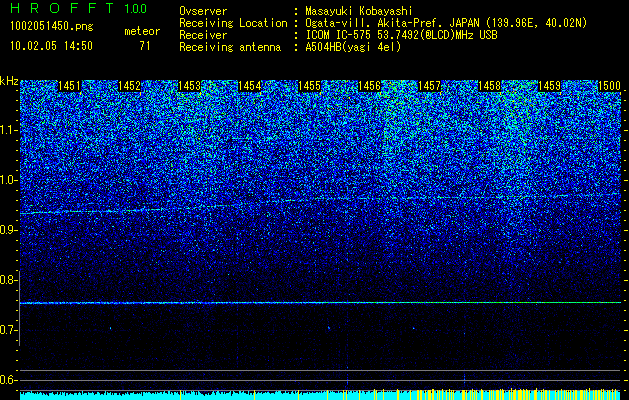
Task: Click the ICOM IC-575 receiver text
Action: (x=401, y=35)
